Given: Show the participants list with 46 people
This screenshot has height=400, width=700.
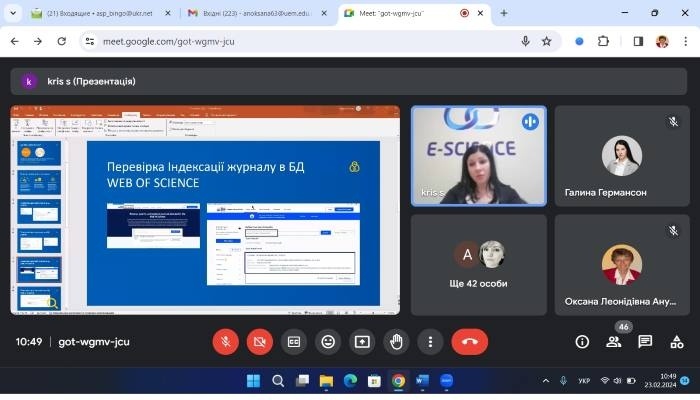Looking at the screenshot, I should (614, 341).
